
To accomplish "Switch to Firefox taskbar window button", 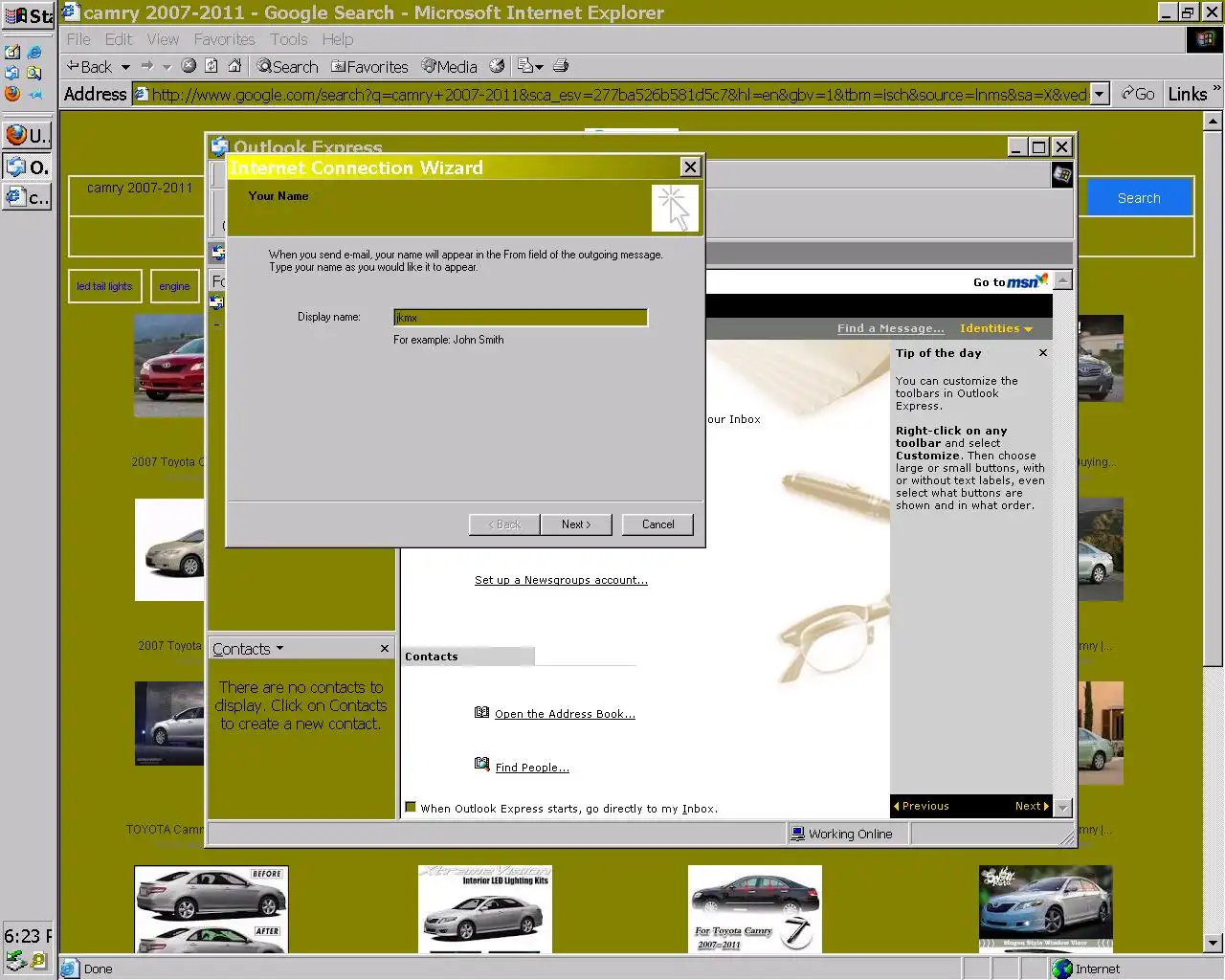I will [27, 135].
